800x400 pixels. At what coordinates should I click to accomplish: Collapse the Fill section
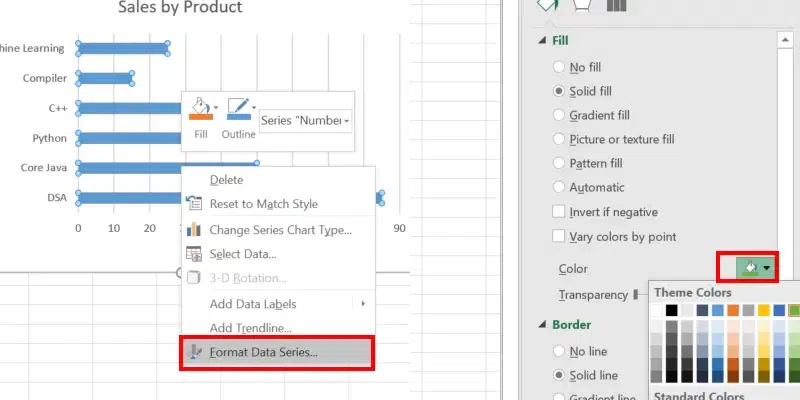pyautogui.click(x=540, y=40)
